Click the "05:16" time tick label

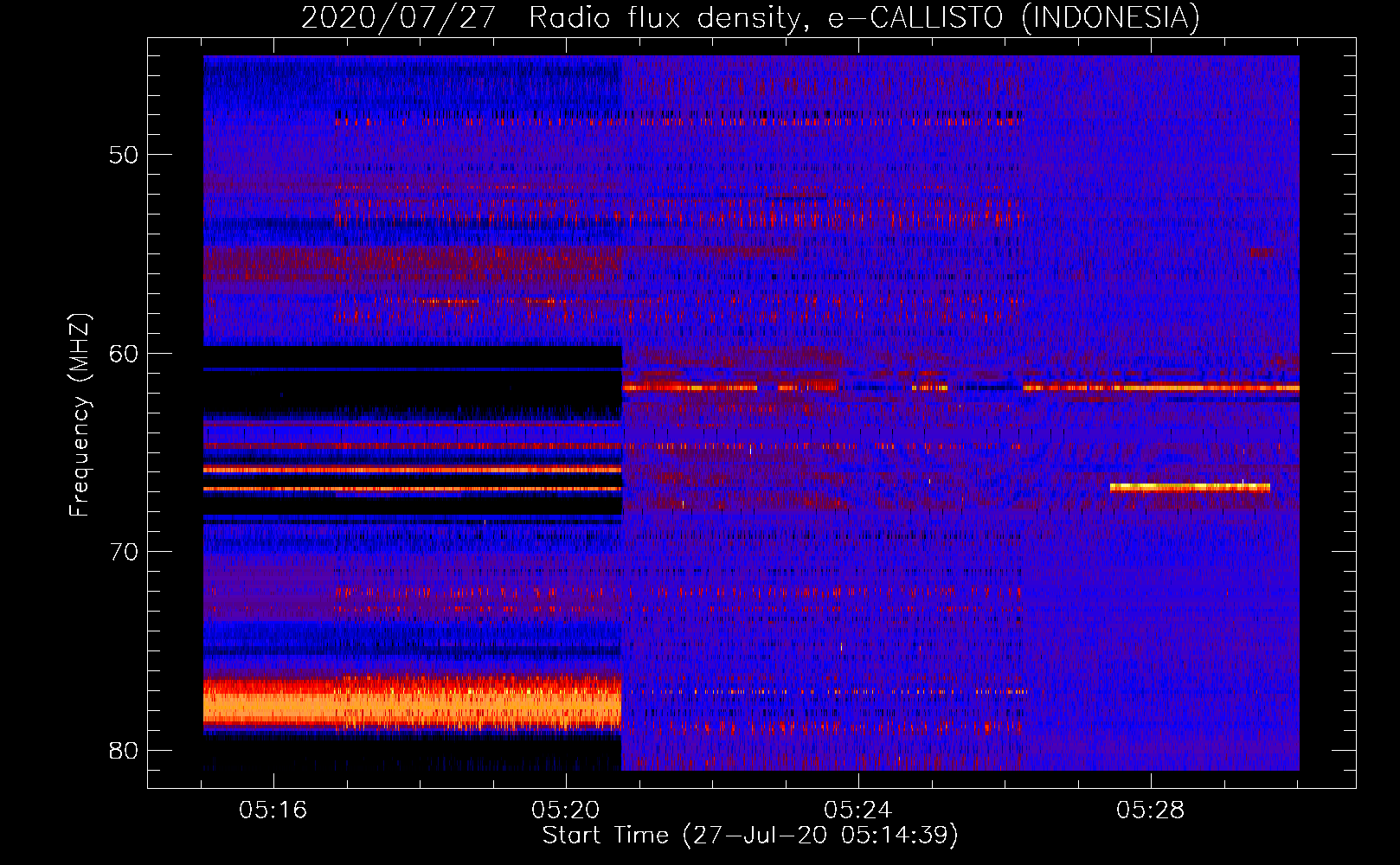tap(273, 811)
